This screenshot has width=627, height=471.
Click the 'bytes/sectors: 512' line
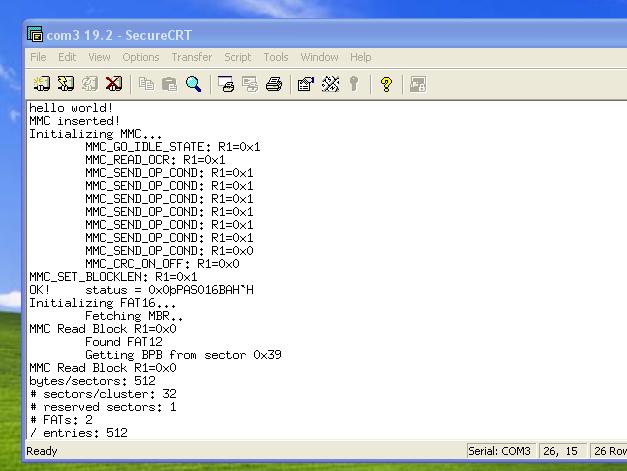pyautogui.click(x=92, y=381)
